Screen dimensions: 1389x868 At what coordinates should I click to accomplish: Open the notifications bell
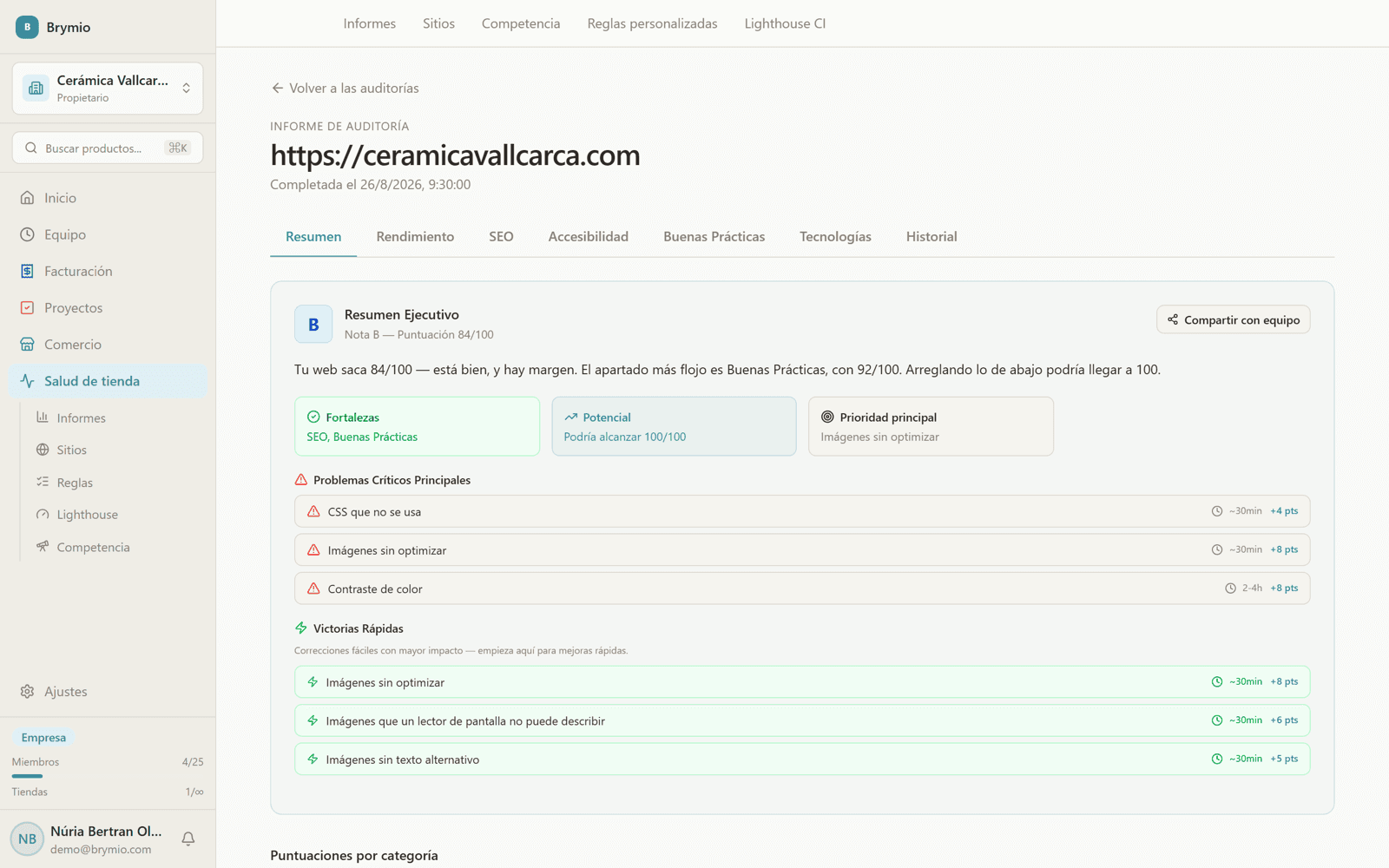(x=188, y=838)
